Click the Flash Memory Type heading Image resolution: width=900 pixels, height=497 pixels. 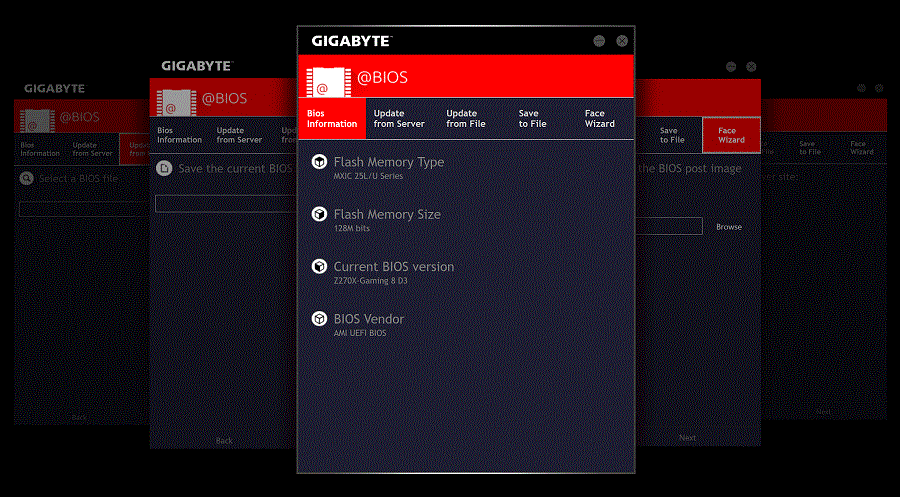point(389,162)
